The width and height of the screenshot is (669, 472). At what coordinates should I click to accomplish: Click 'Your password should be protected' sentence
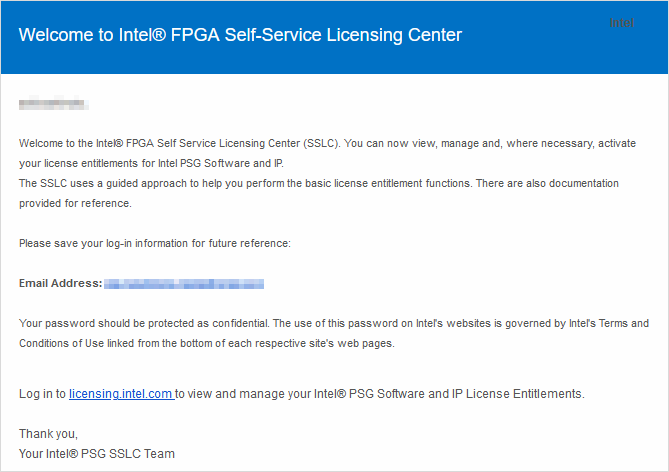point(144,323)
